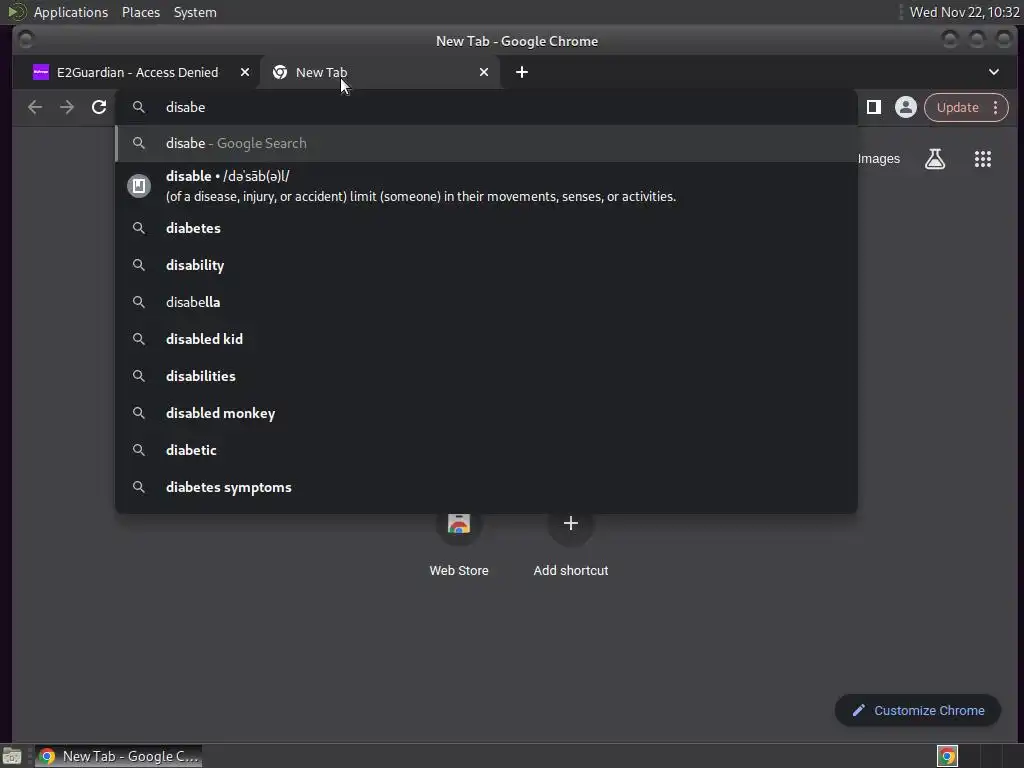
Task: Click the show desktop icon in the bottom panel
Action: click(12, 756)
